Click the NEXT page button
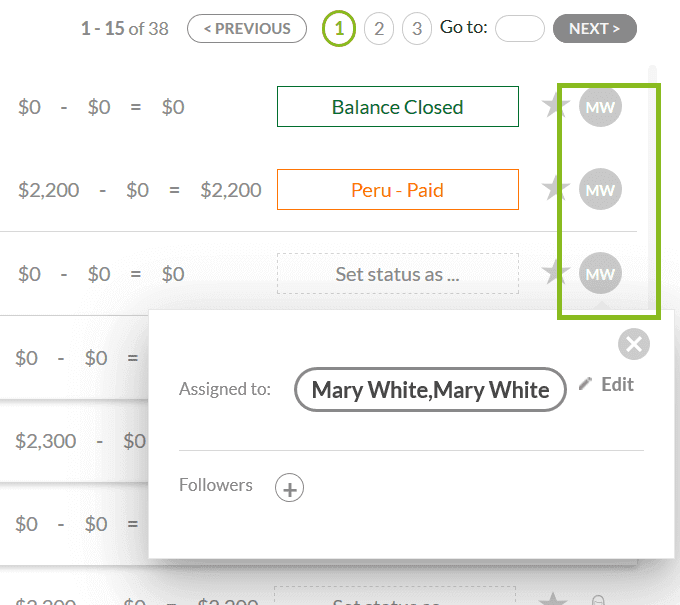This screenshot has height=605, width=680. 594,29
